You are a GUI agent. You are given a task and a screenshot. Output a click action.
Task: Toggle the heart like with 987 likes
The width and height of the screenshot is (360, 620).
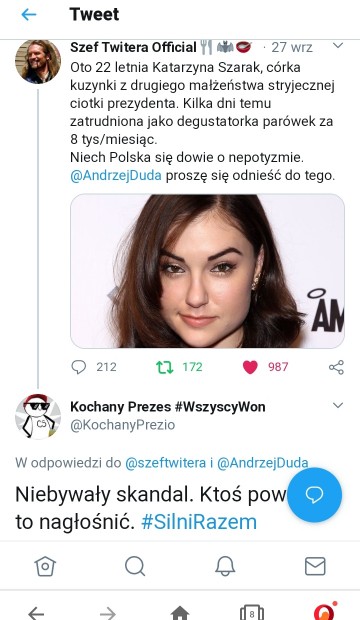coord(250,367)
